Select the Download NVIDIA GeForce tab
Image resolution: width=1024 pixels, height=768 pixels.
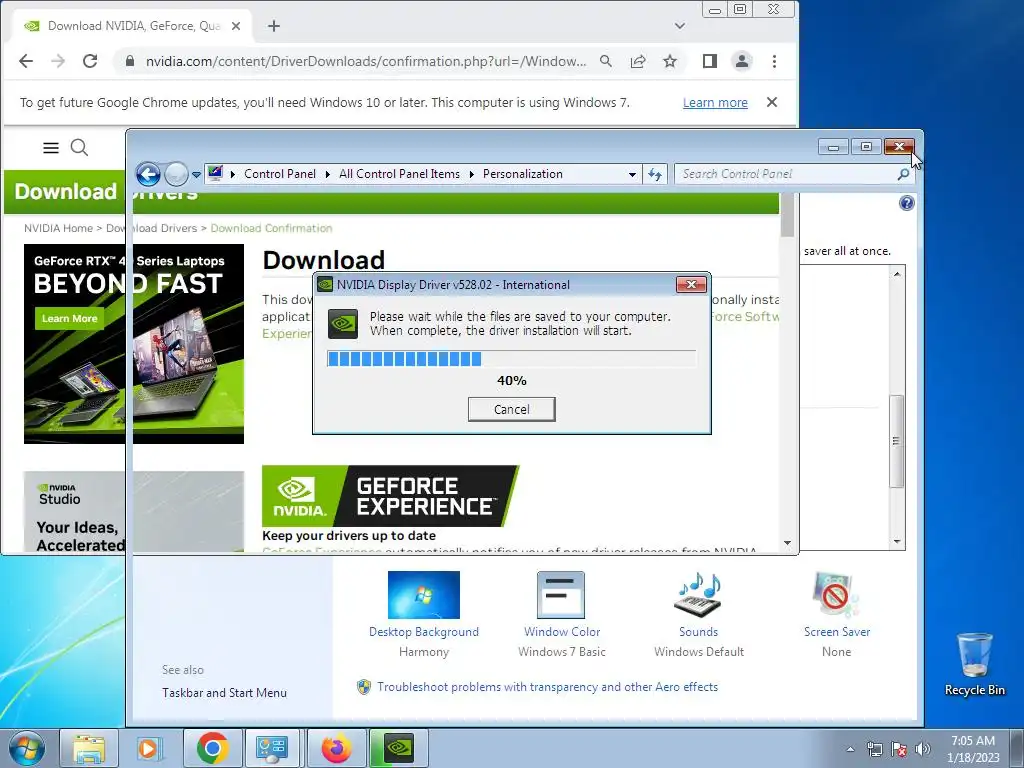coord(131,26)
